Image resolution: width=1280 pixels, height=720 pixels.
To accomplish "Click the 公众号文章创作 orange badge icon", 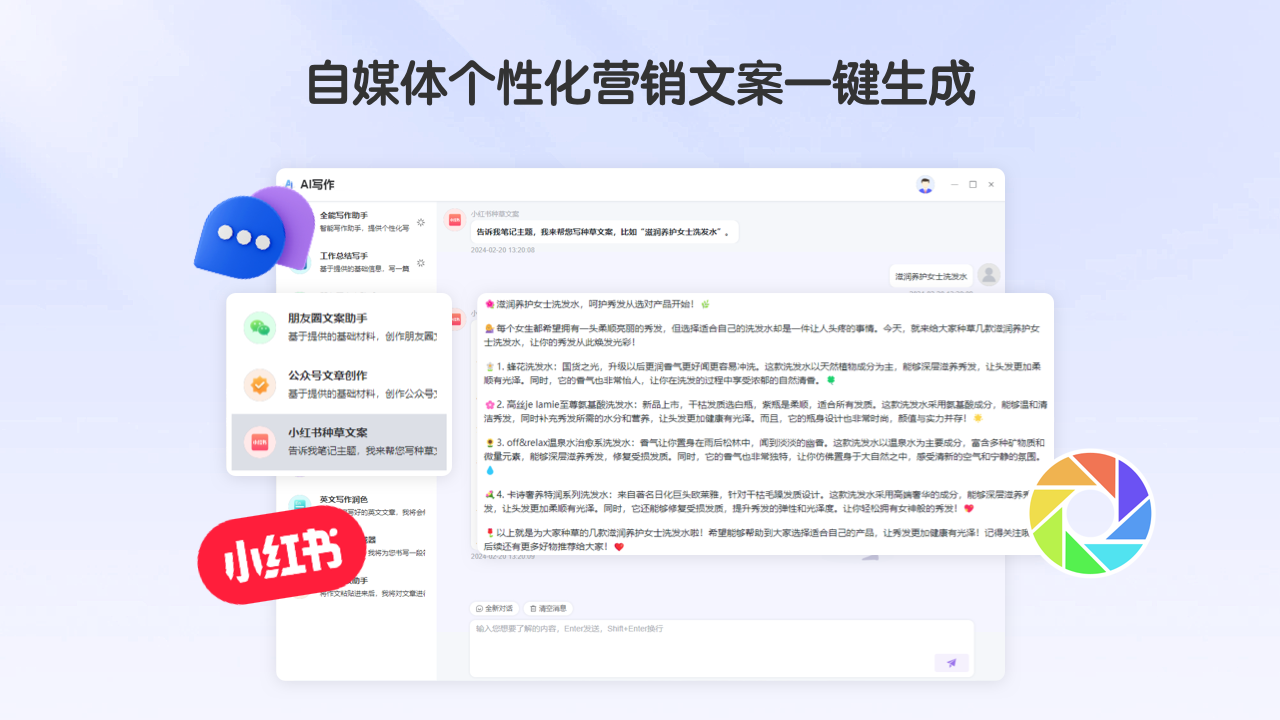I will tap(259, 385).
